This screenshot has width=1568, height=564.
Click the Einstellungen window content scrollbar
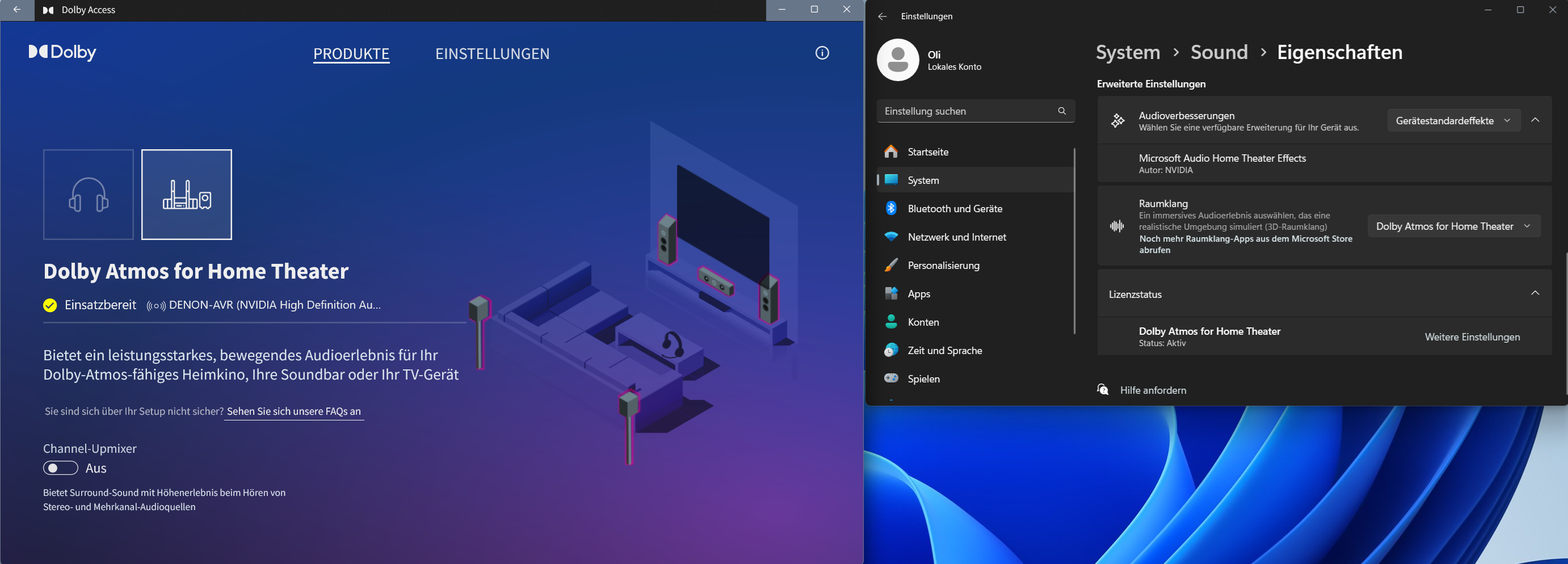[1566, 322]
